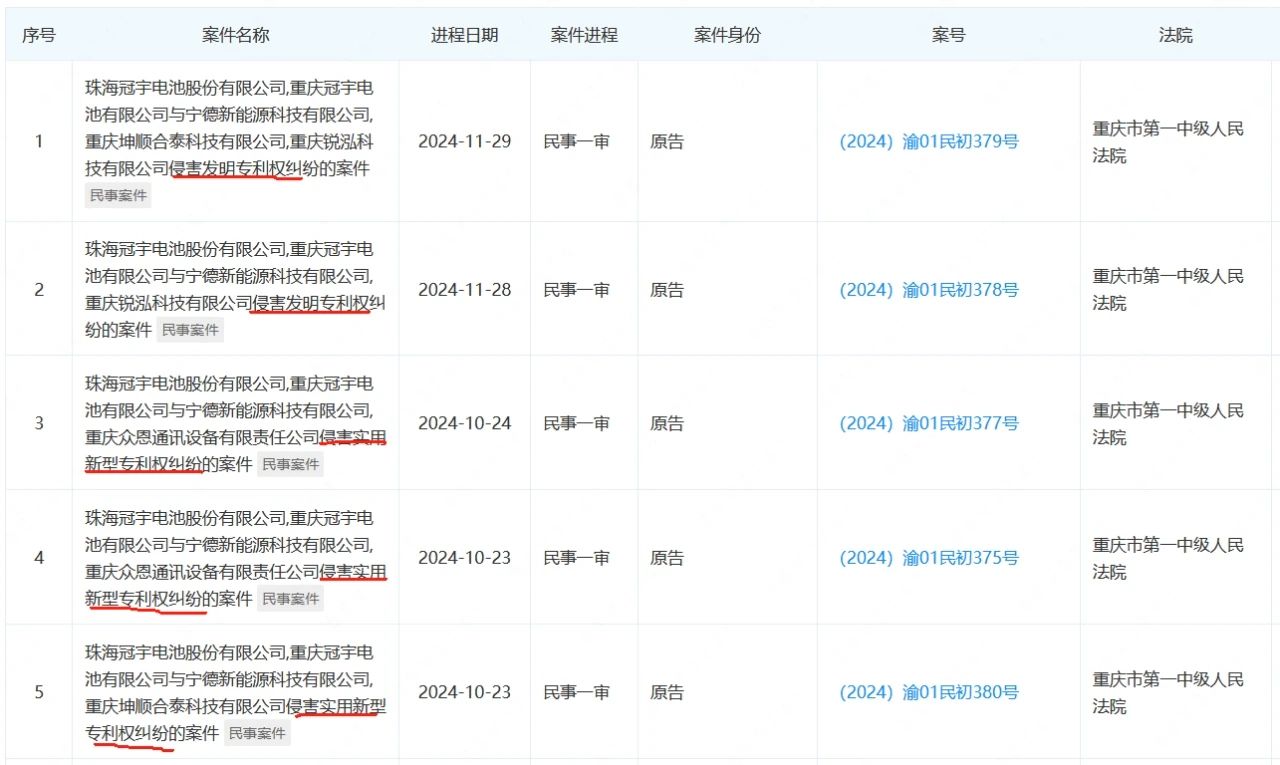Click the 民事案件 tag in row 3
Image resolution: width=1280 pixels, height=765 pixels.
[x=290, y=464]
